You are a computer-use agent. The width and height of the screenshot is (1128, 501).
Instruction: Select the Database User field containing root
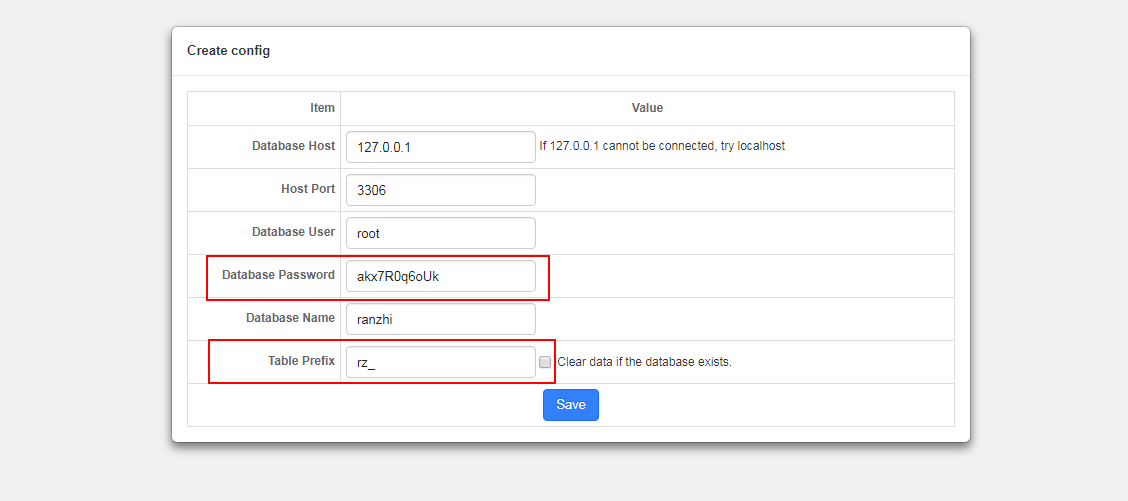click(x=440, y=233)
